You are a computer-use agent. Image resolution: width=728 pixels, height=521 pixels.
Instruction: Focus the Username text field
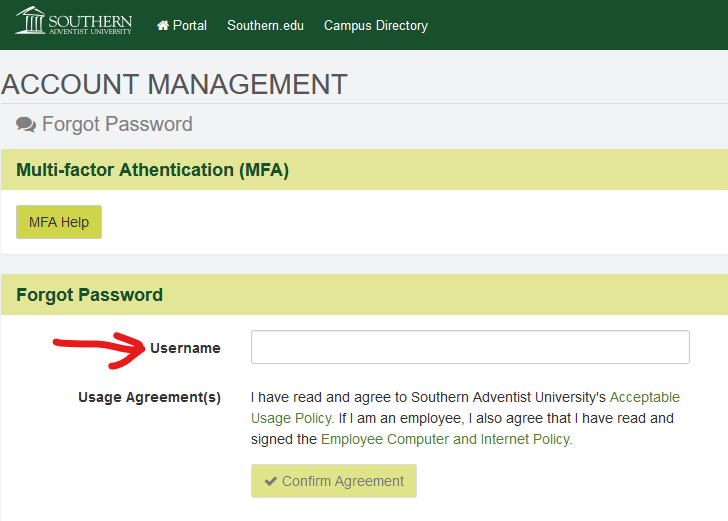pyautogui.click(x=470, y=347)
